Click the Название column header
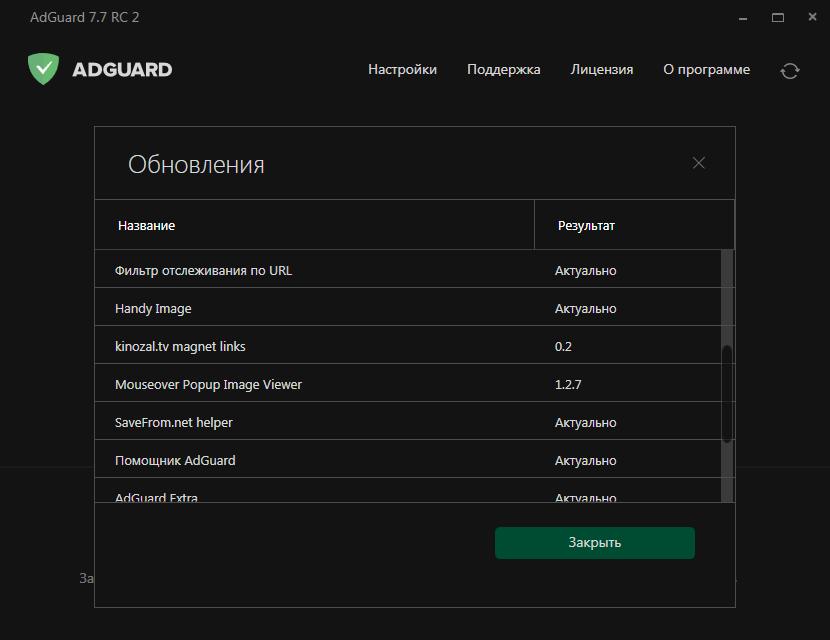Image resolution: width=830 pixels, height=640 pixels. (146, 224)
